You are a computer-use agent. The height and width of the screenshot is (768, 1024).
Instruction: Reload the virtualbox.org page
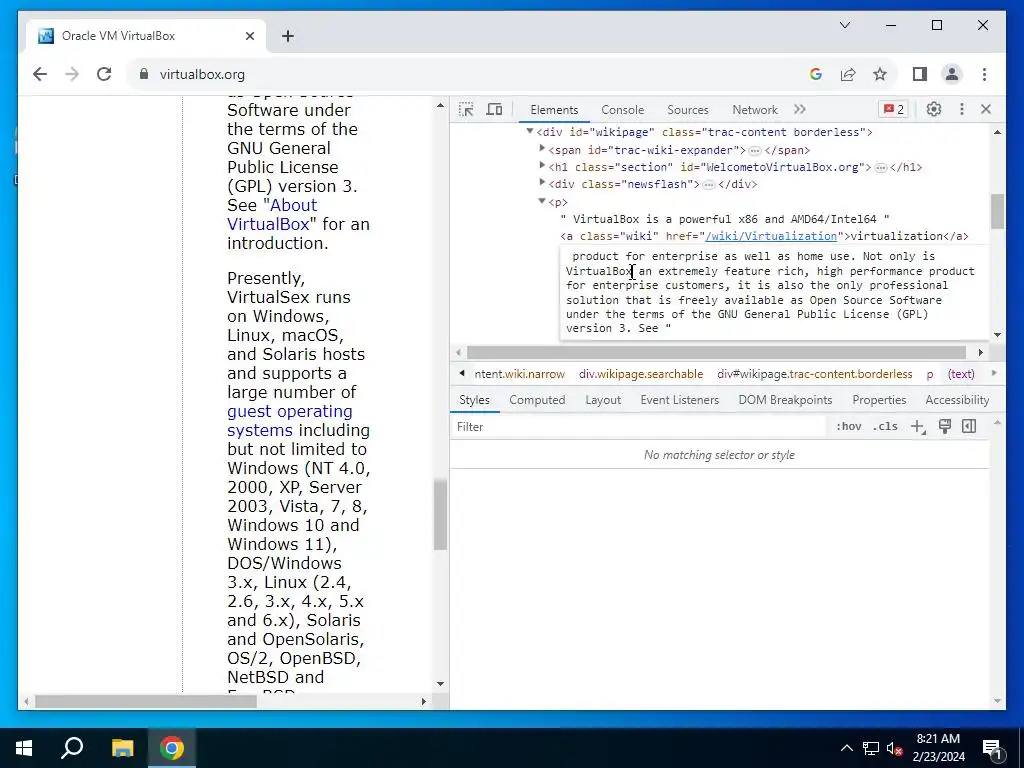coord(104,74)
